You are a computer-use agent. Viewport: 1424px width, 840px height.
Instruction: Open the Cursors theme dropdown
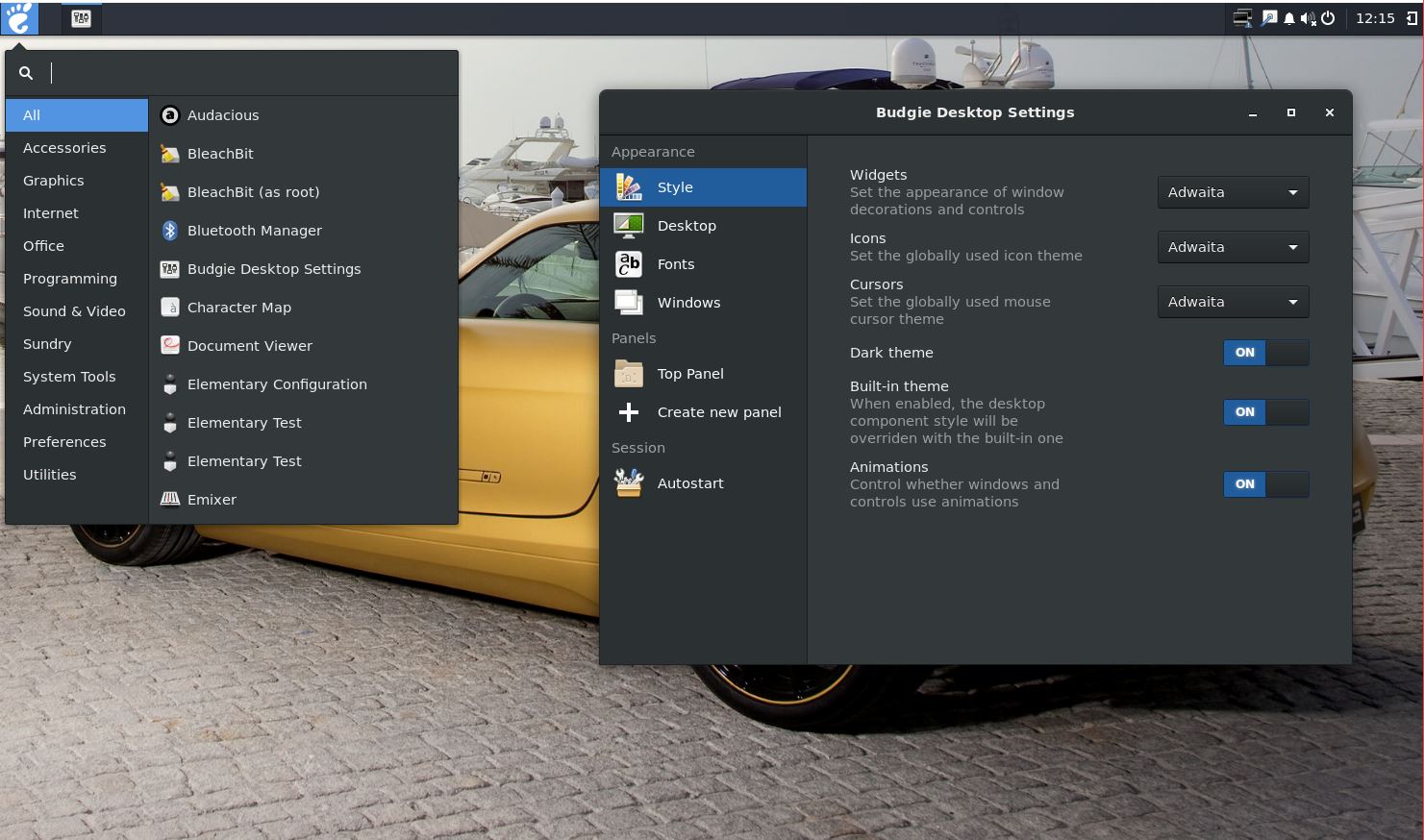tap(1233, 302)
